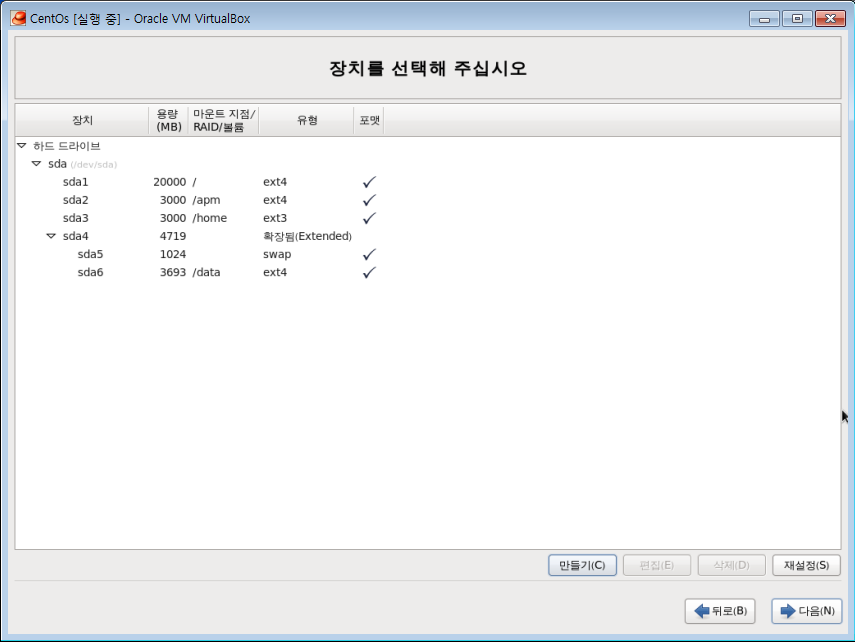Click the /home mount point text
The image size is (855, 642).
pyautogui.click(x=209, y=218)
